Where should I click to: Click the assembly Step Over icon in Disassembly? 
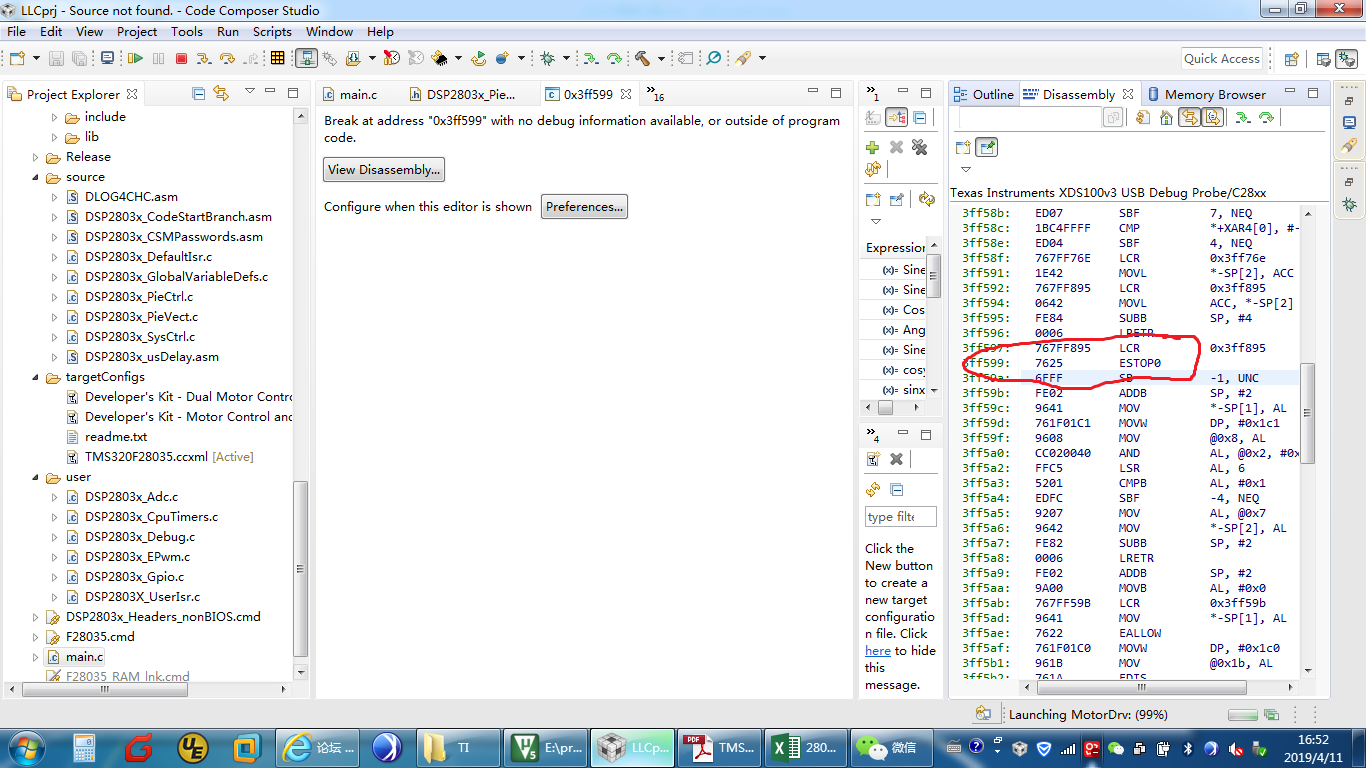(1266, 117)
